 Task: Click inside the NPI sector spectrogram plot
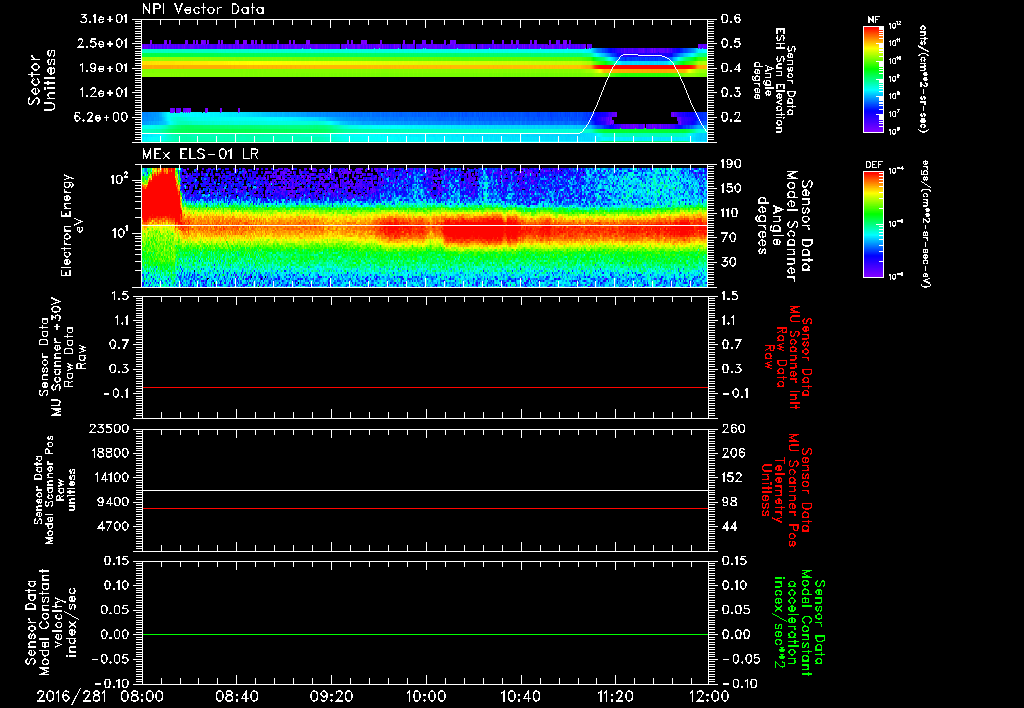click(x=424, y=80)
